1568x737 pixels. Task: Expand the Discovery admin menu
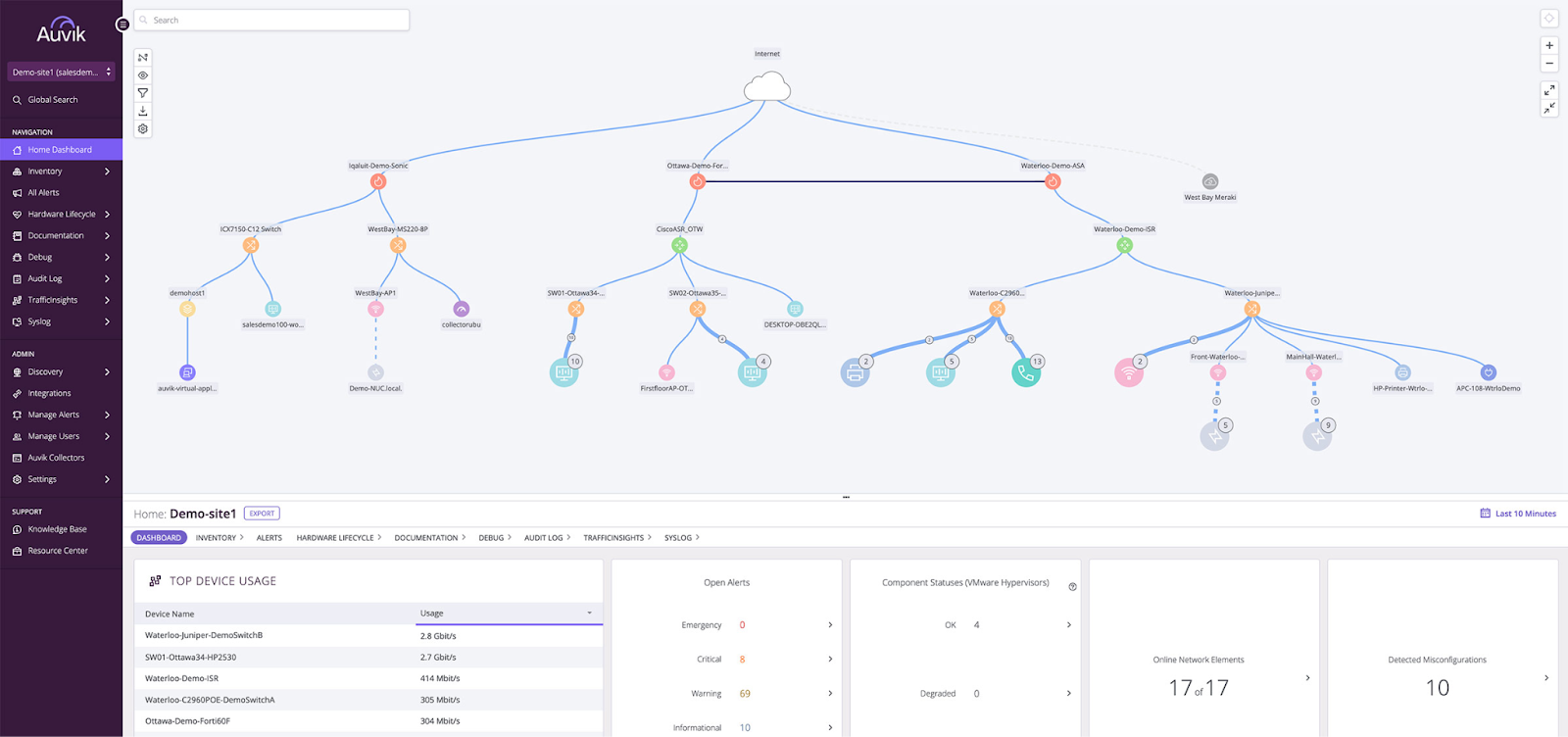coord(61,372)
